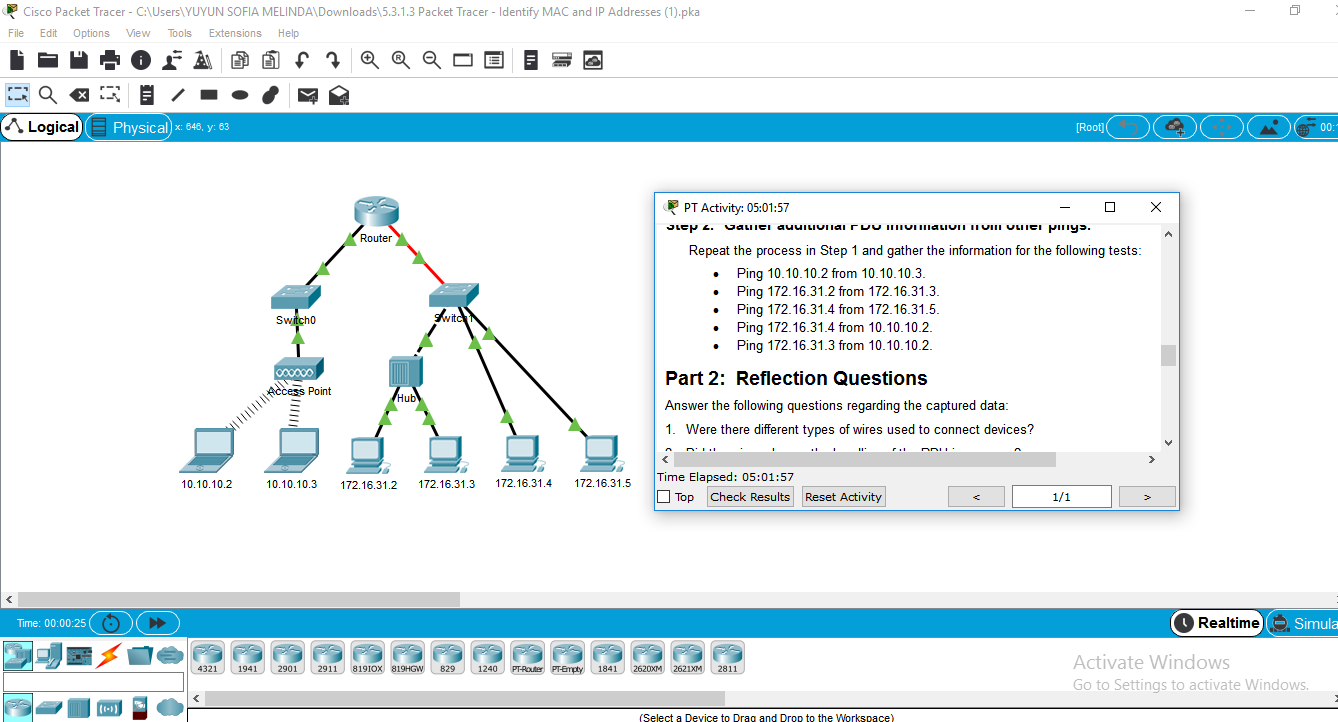Activate the Delete tool

pos(79,95)
